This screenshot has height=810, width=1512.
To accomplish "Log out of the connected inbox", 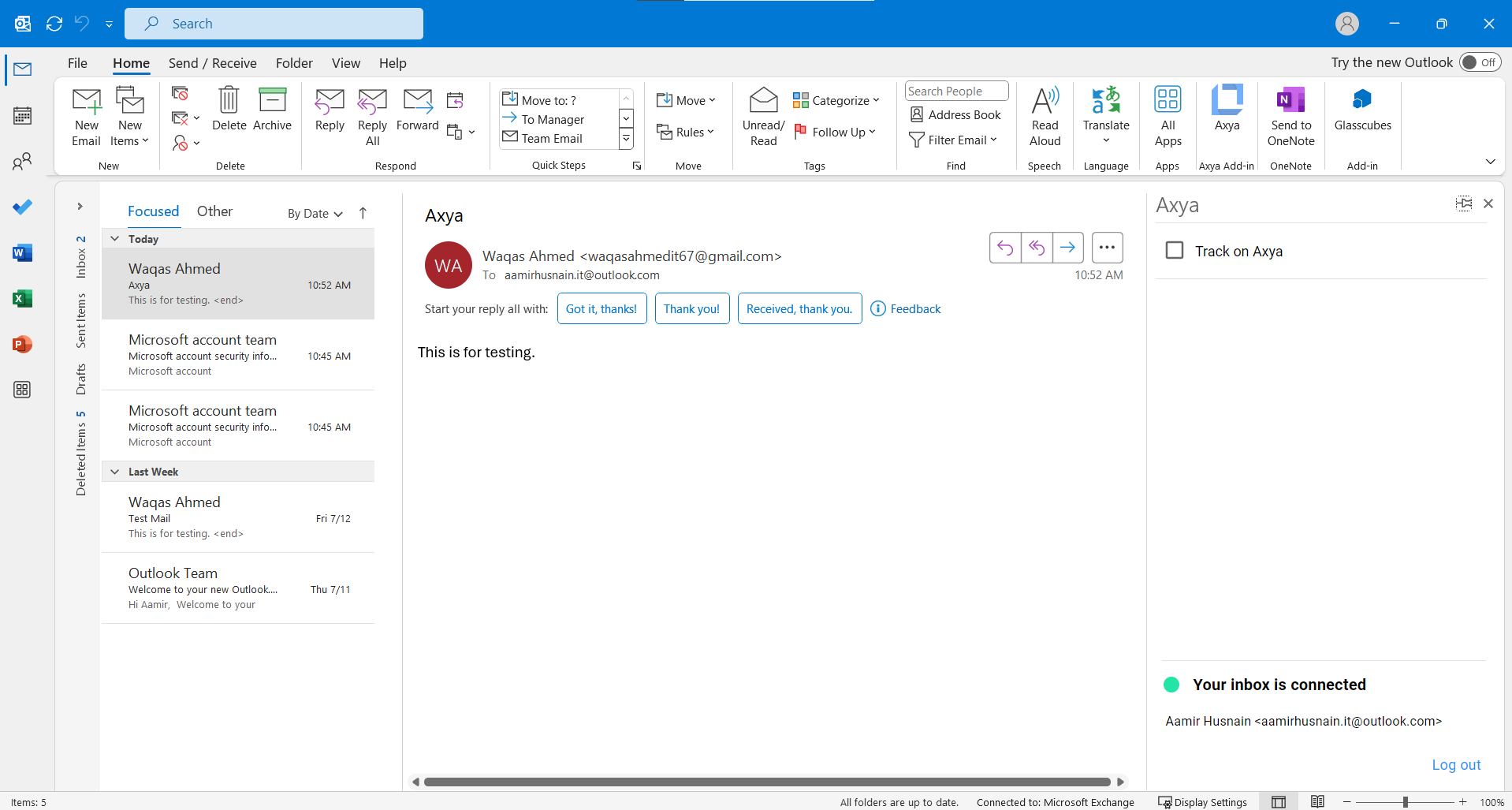I will pos(1454,764).
